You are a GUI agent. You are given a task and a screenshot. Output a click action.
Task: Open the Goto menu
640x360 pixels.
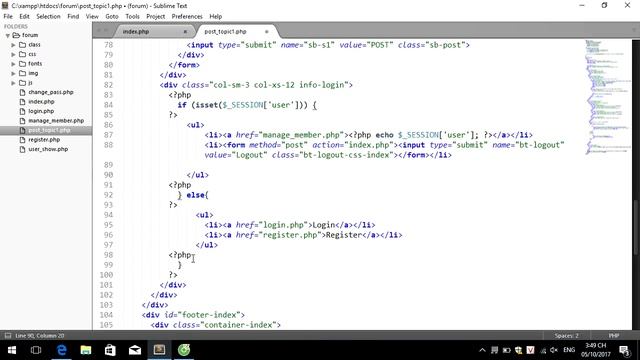112,16
